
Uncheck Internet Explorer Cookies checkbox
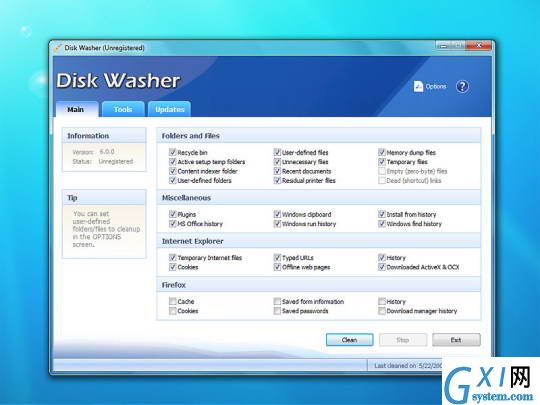[173, 267]
